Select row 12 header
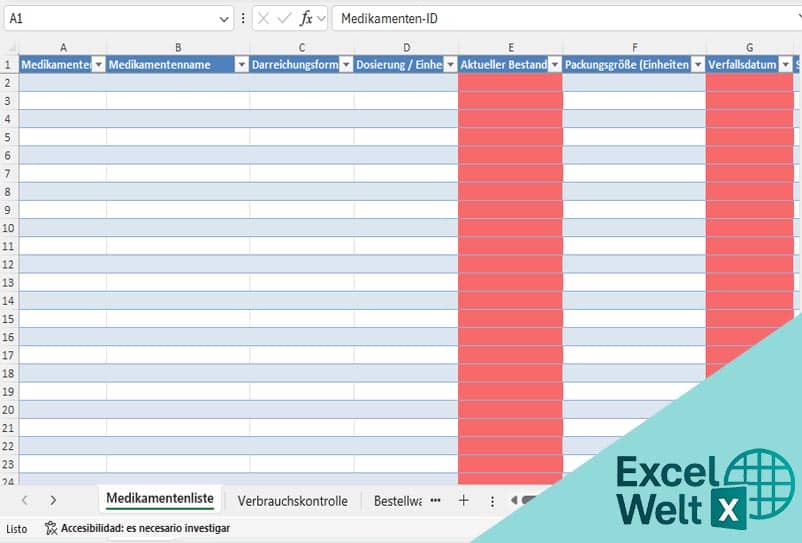This screenshot has height=543, width=802. click(x=9, y=264)
